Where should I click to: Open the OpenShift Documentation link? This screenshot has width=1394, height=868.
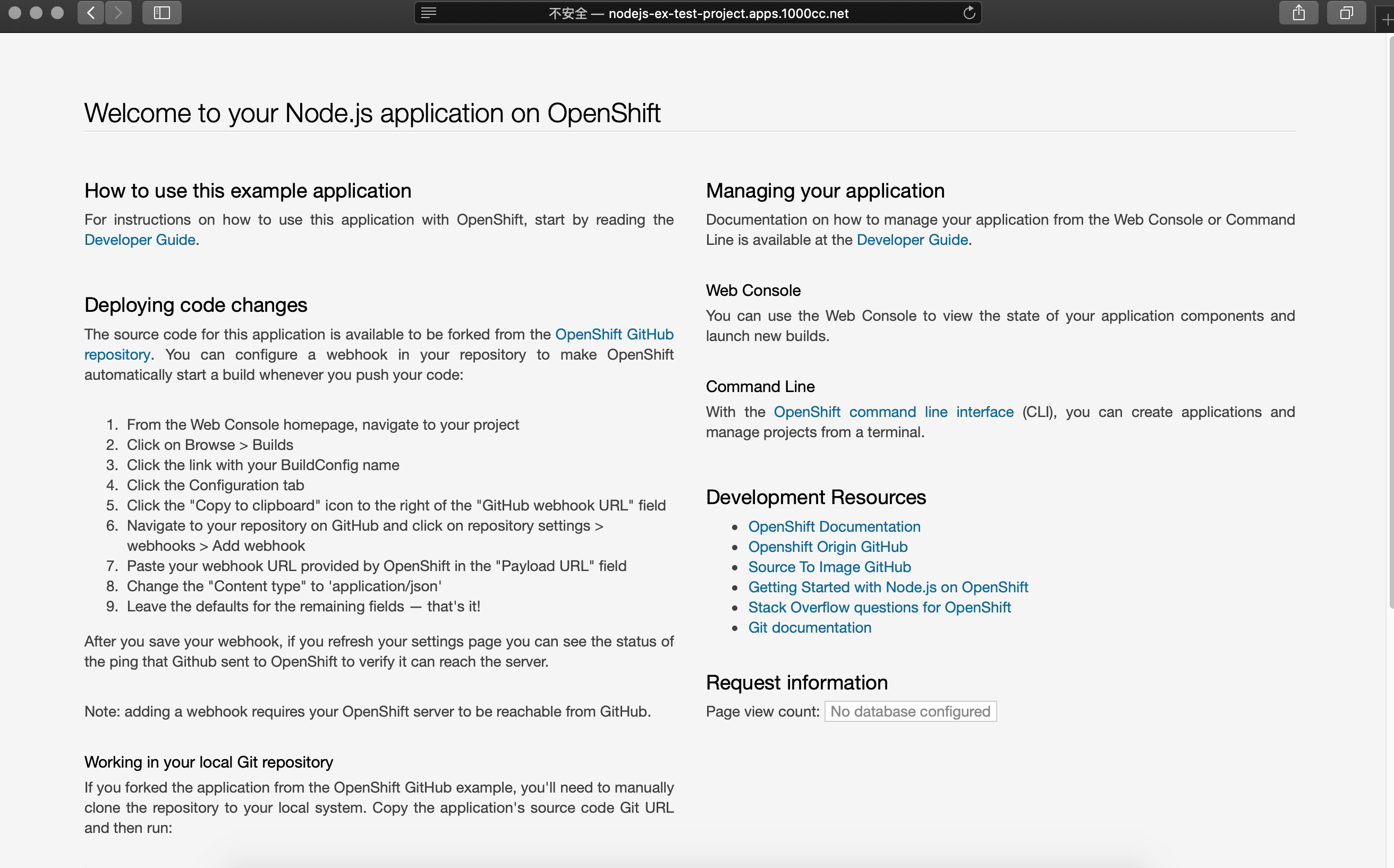click(x=834, y=526)
